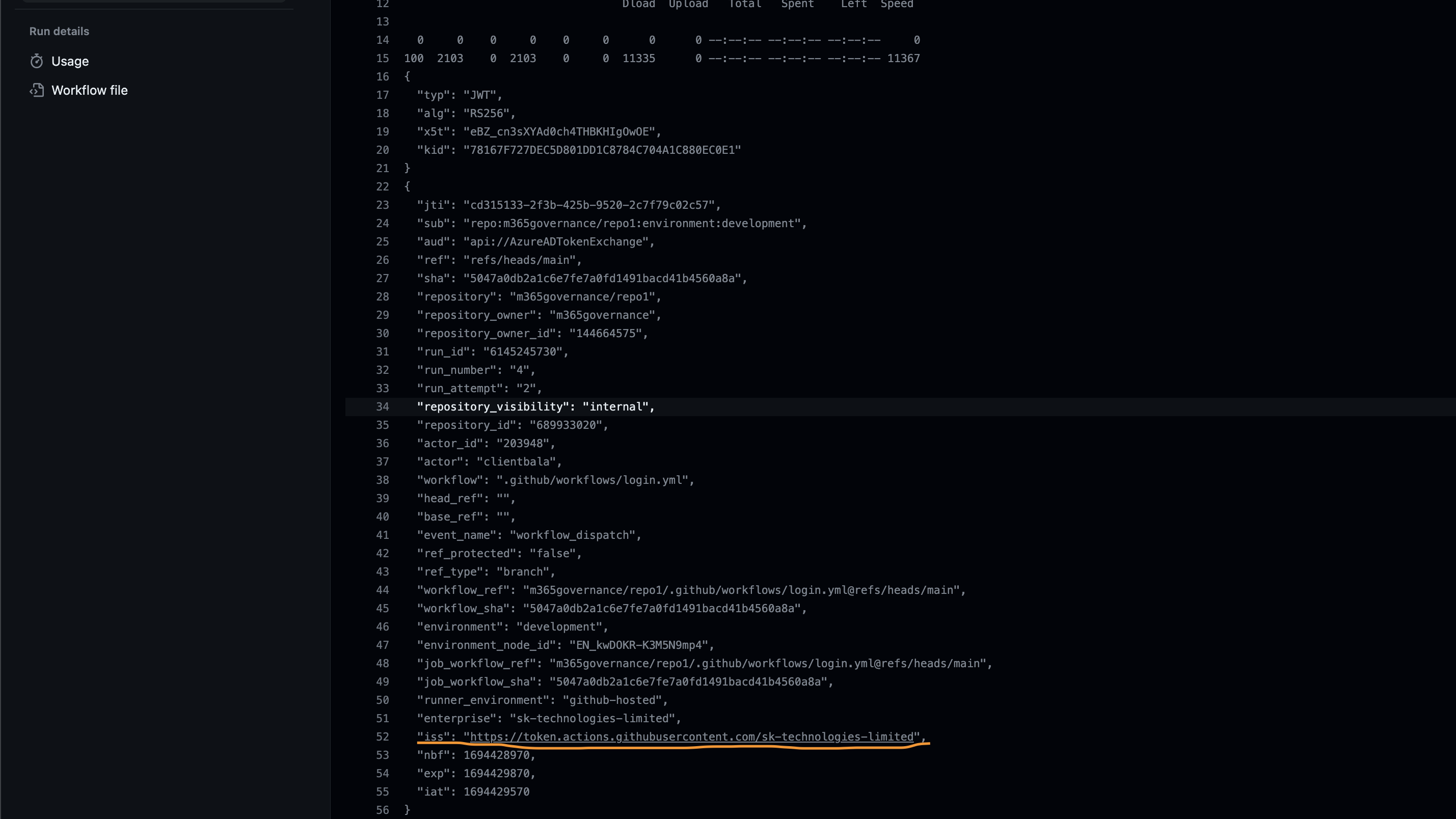The image size is (1456, 819).
Task: Click line number 52 in log
Action: pos(383,736)
